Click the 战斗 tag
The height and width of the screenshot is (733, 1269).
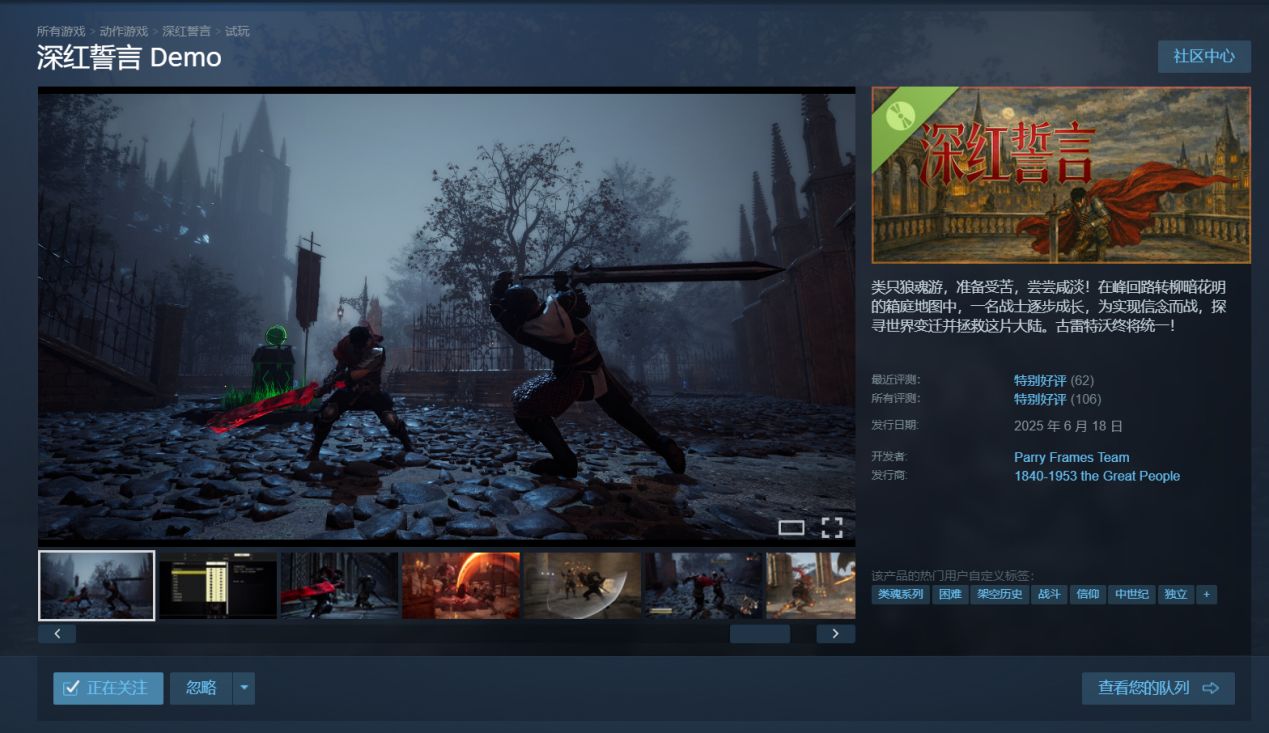[1049, 594]
